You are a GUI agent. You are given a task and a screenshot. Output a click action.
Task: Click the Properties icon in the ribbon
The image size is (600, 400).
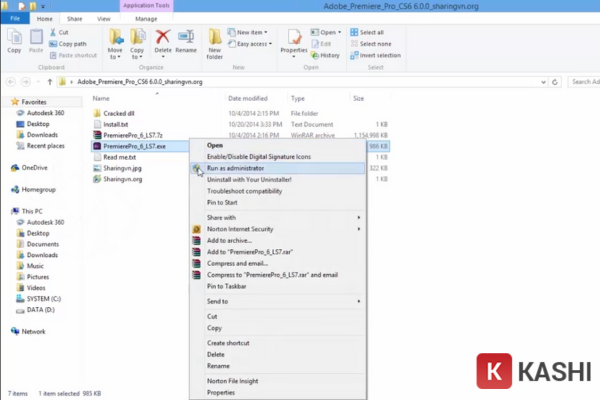[x=294, y=37]
